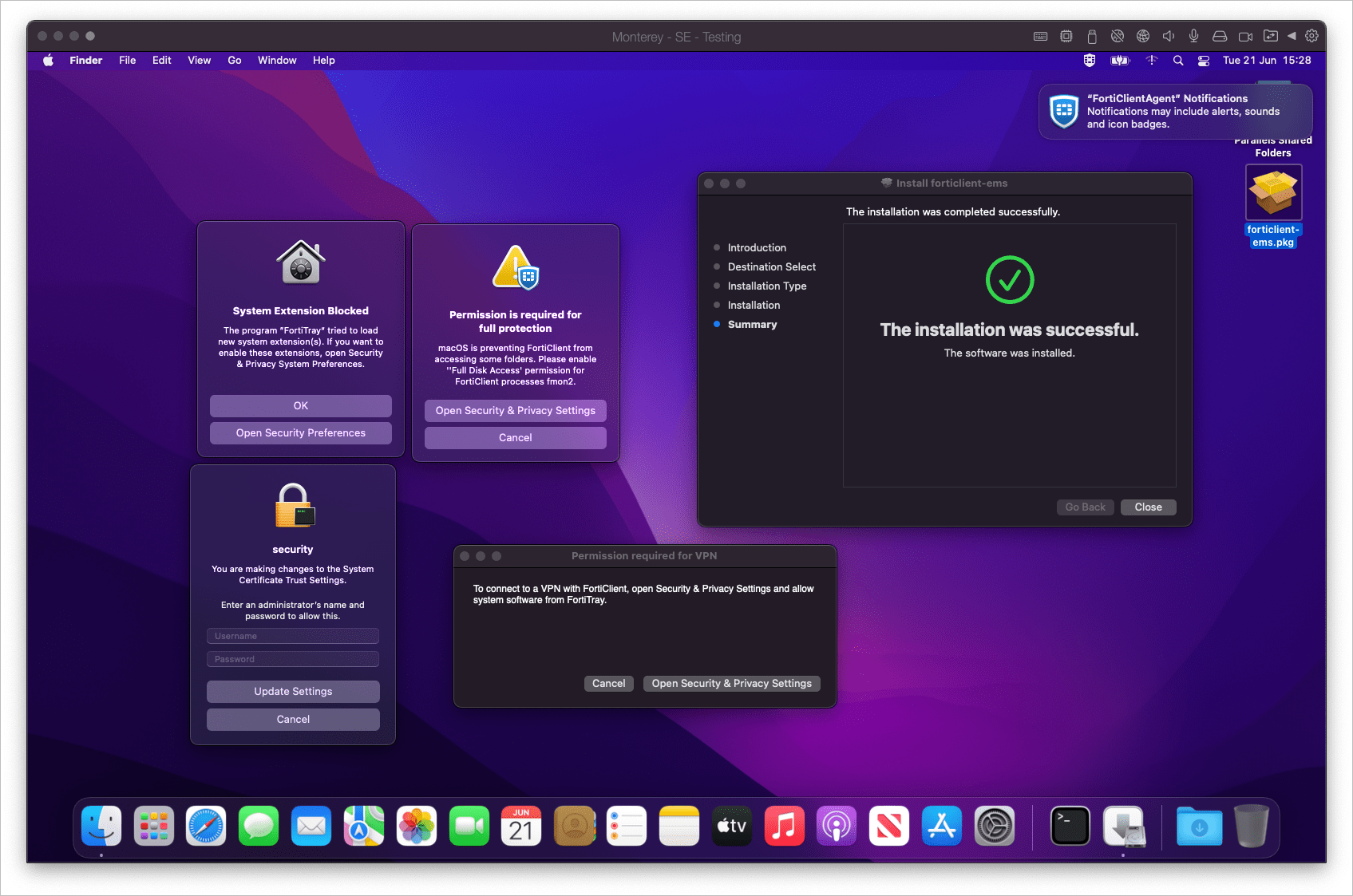
Task: Open Security & Privacy Settings for full protection
Action: [x=516, y=410]
